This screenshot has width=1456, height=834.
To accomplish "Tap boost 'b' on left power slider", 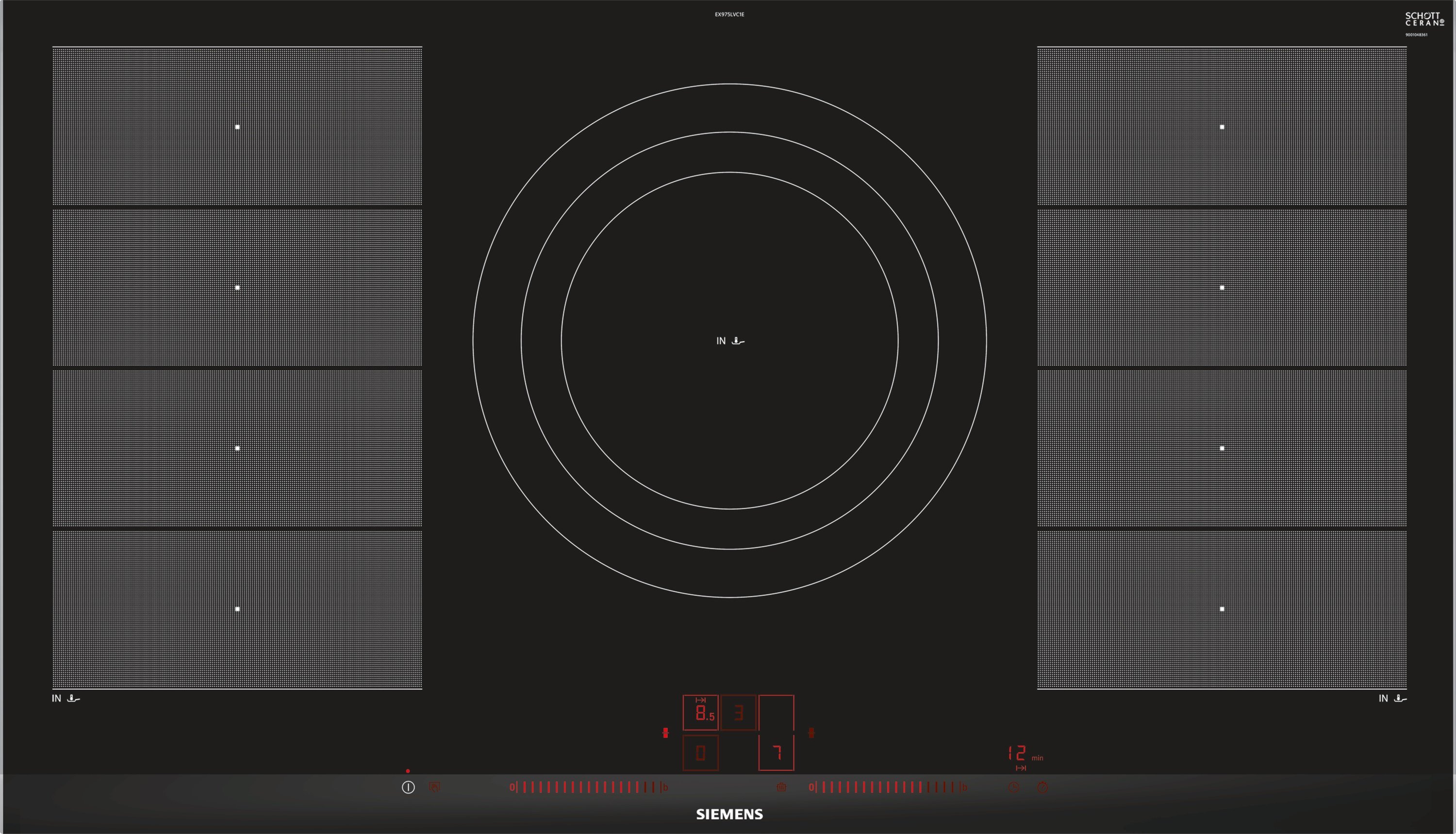I will (665, 787).
